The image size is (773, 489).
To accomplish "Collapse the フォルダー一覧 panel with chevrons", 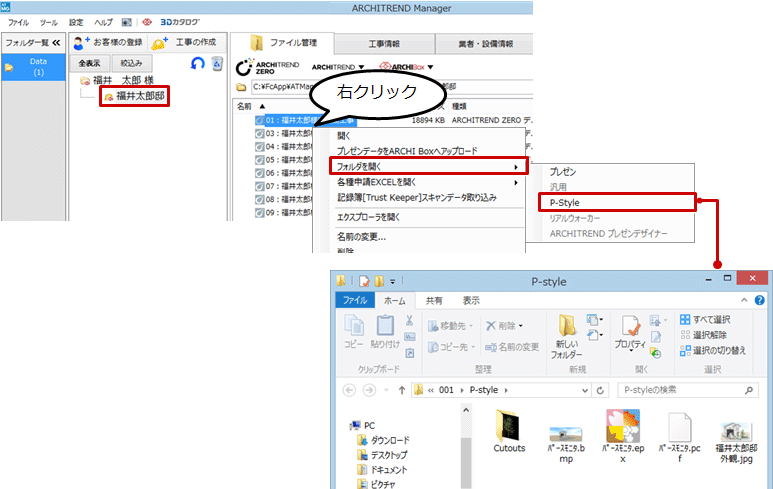I will [56, 43].
